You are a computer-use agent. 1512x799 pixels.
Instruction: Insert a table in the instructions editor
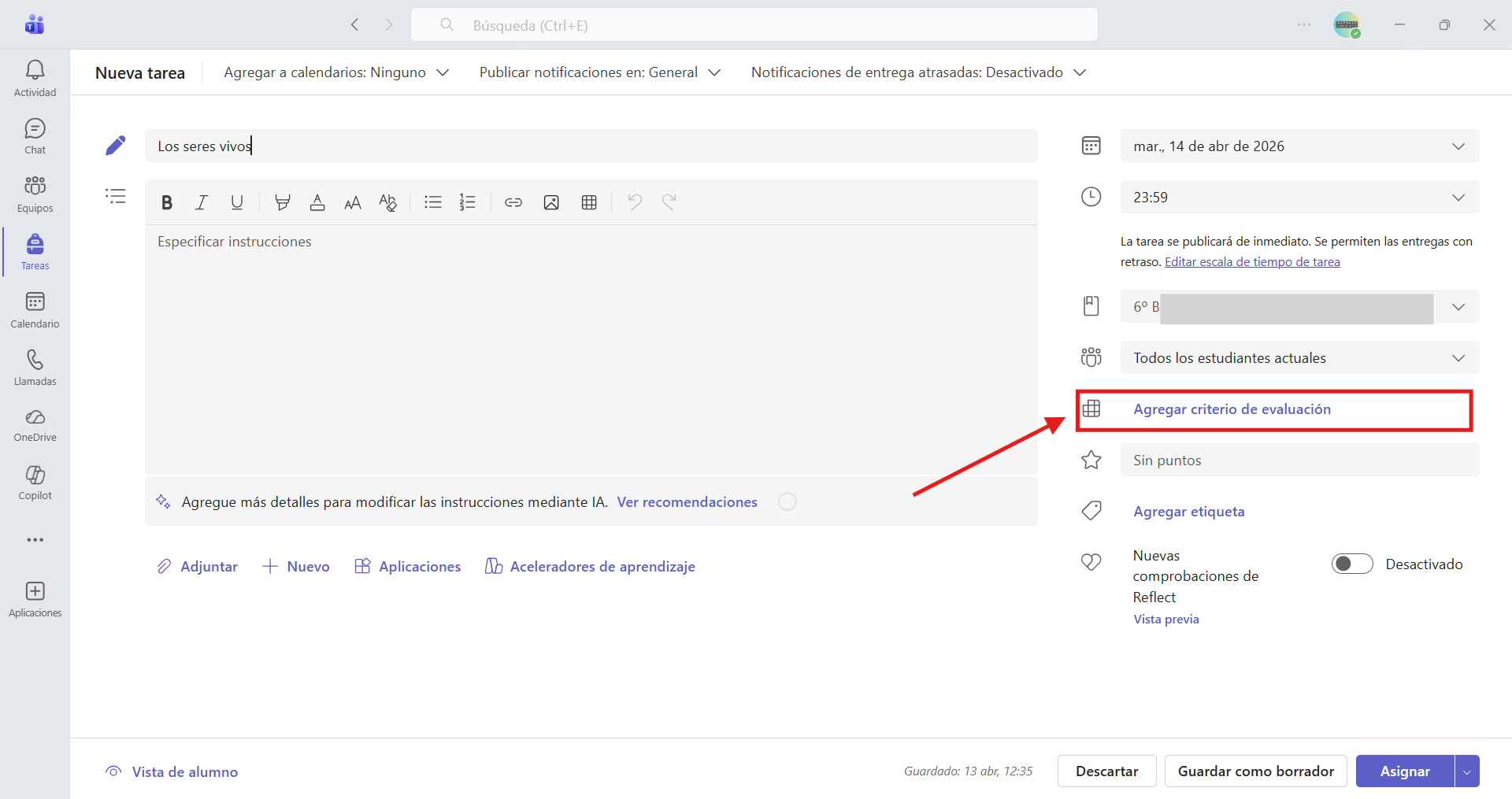click(x=589, y=202)
